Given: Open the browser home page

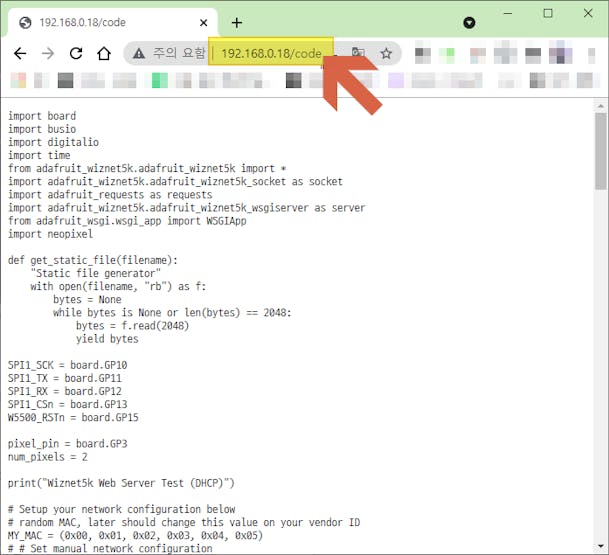Looking at the screenshot, I should 104,53.
